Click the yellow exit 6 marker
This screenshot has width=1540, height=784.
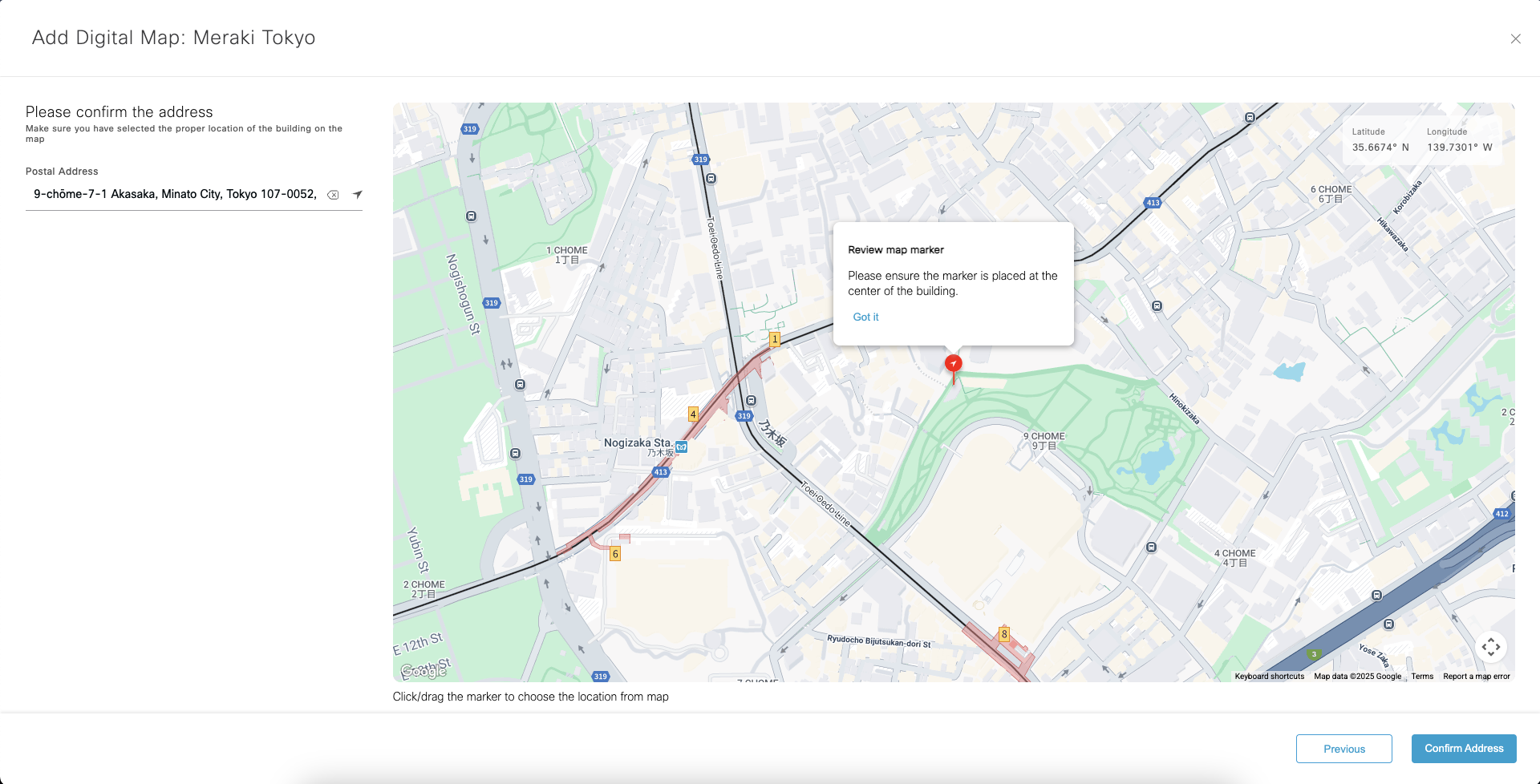(x=615, y=554)
